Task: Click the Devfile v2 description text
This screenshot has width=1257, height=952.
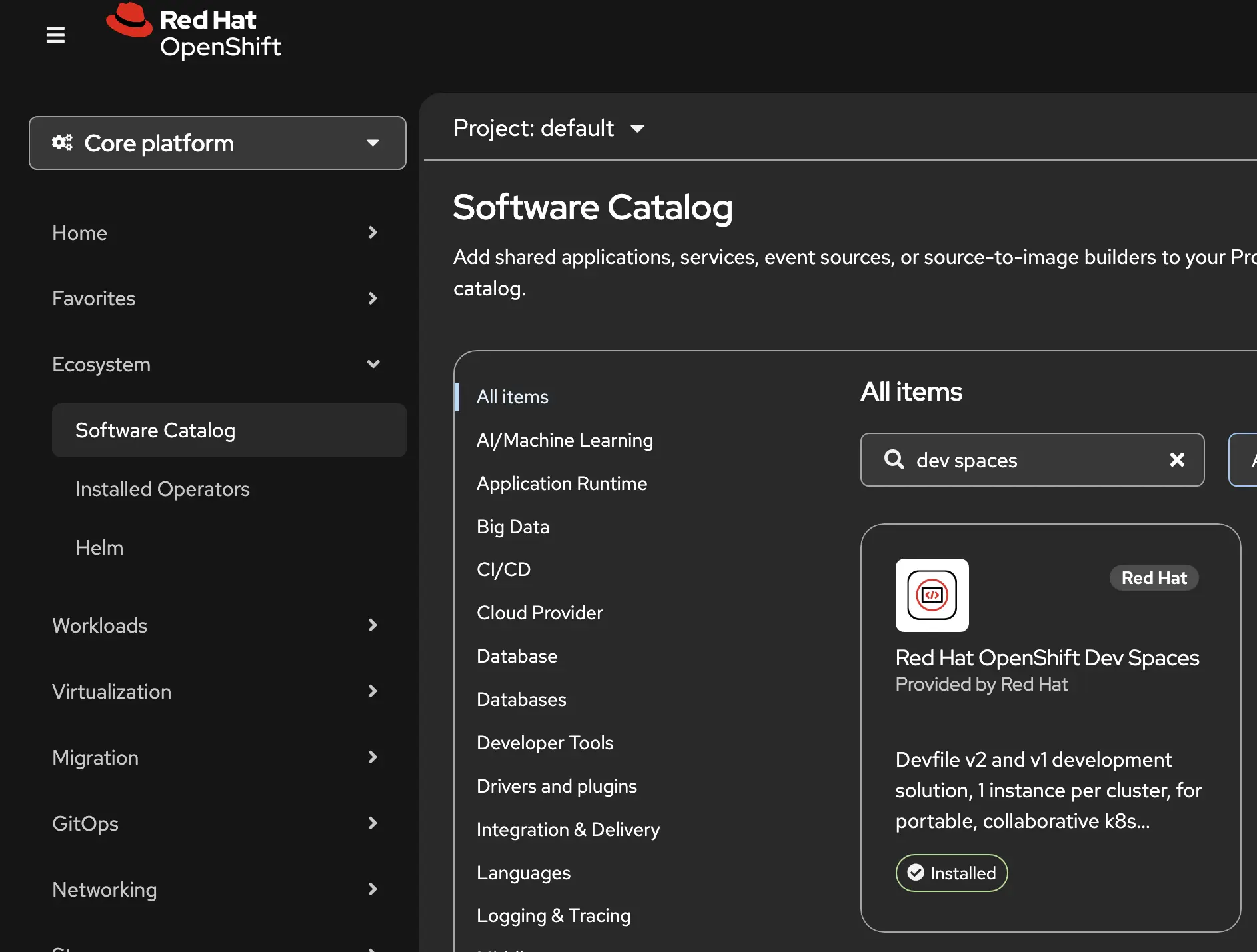Action: (1048, 790)
